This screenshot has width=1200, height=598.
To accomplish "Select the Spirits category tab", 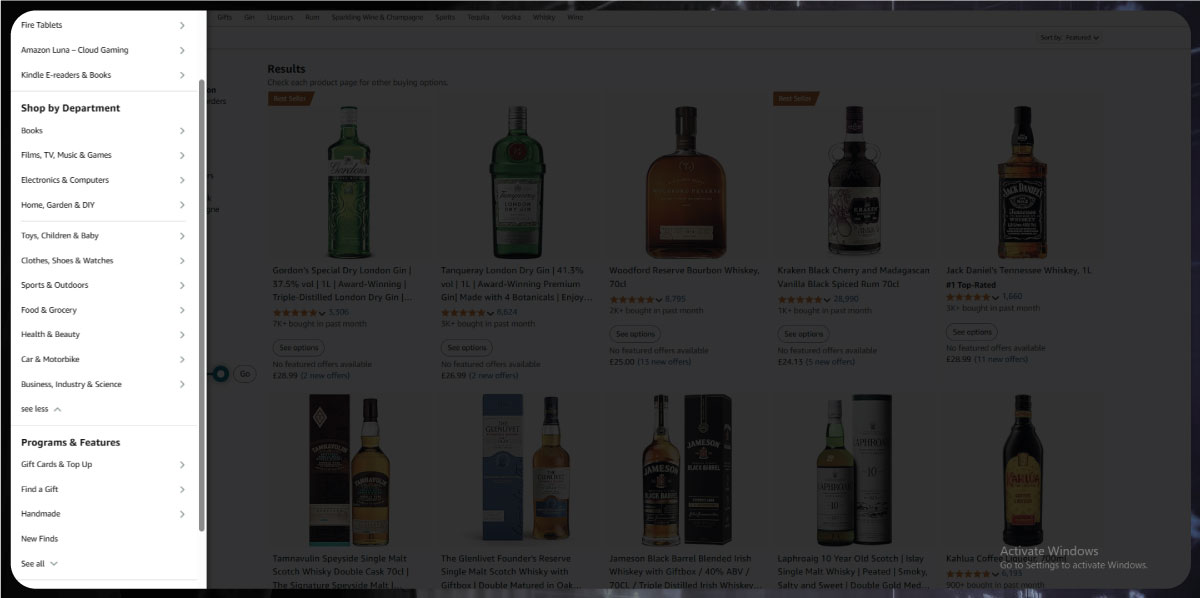I will (445, 17).
